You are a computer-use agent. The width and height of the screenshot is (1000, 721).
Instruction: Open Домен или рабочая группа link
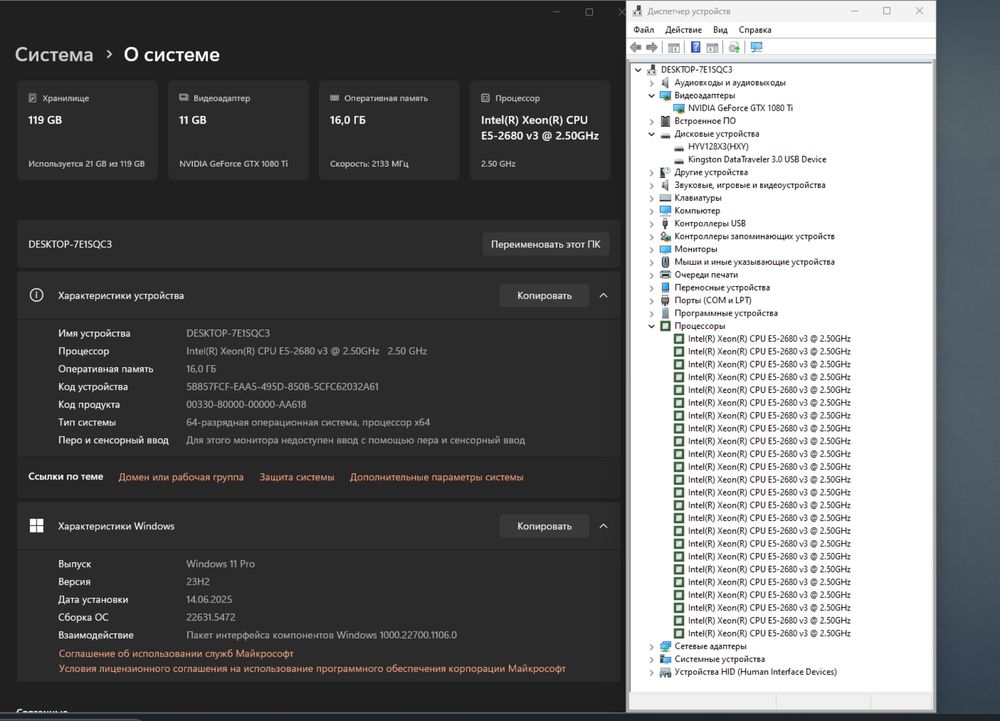pos(181,477)
